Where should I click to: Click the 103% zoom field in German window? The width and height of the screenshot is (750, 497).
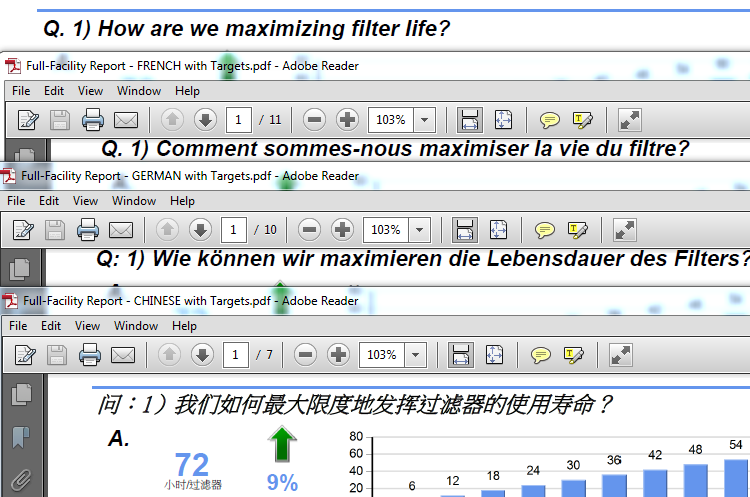click(386, 230)
